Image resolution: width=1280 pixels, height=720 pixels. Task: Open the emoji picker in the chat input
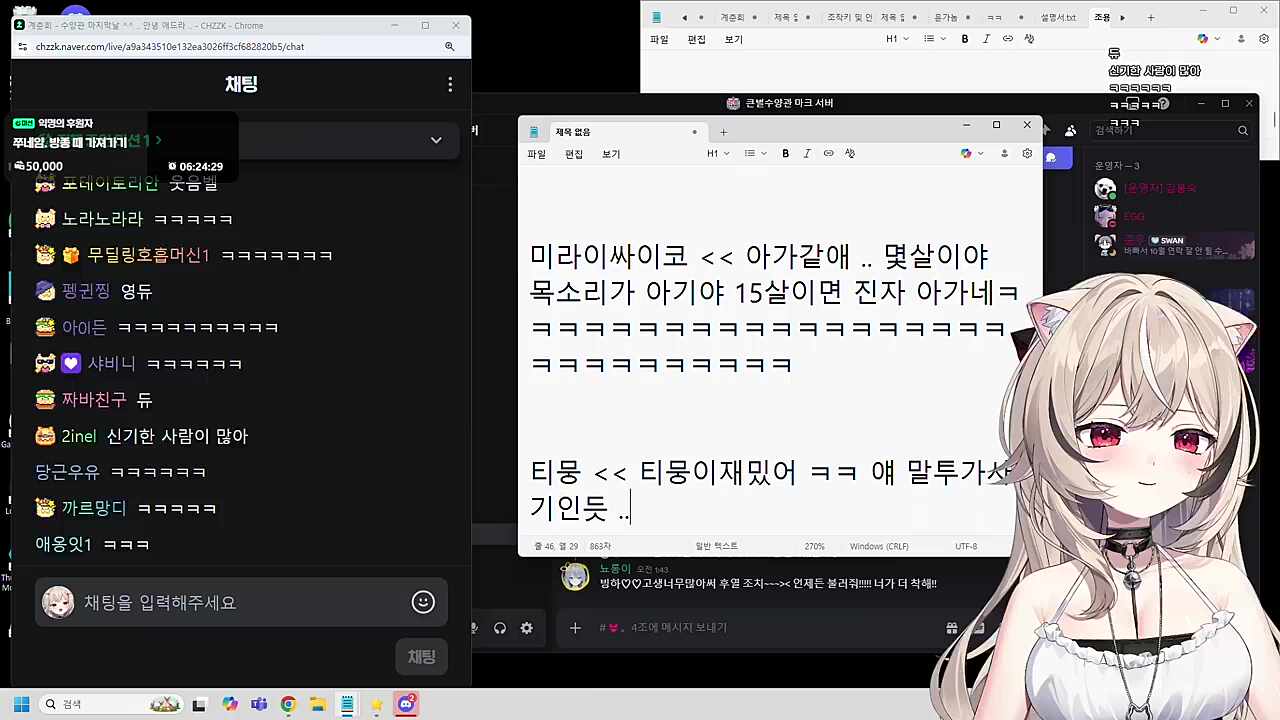(422, 602)
